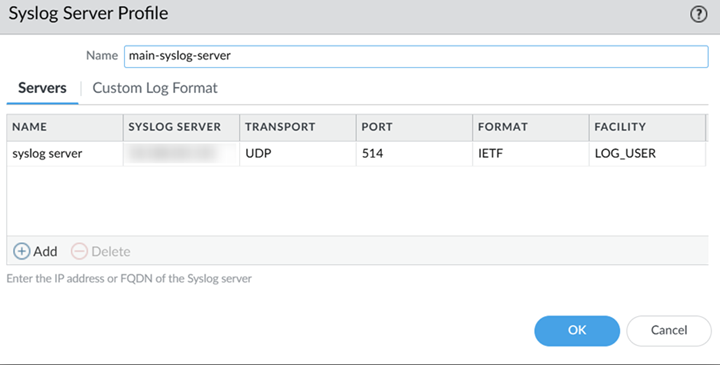Edit the port value 514
720x365 pixels.
(x=415, y=153)
